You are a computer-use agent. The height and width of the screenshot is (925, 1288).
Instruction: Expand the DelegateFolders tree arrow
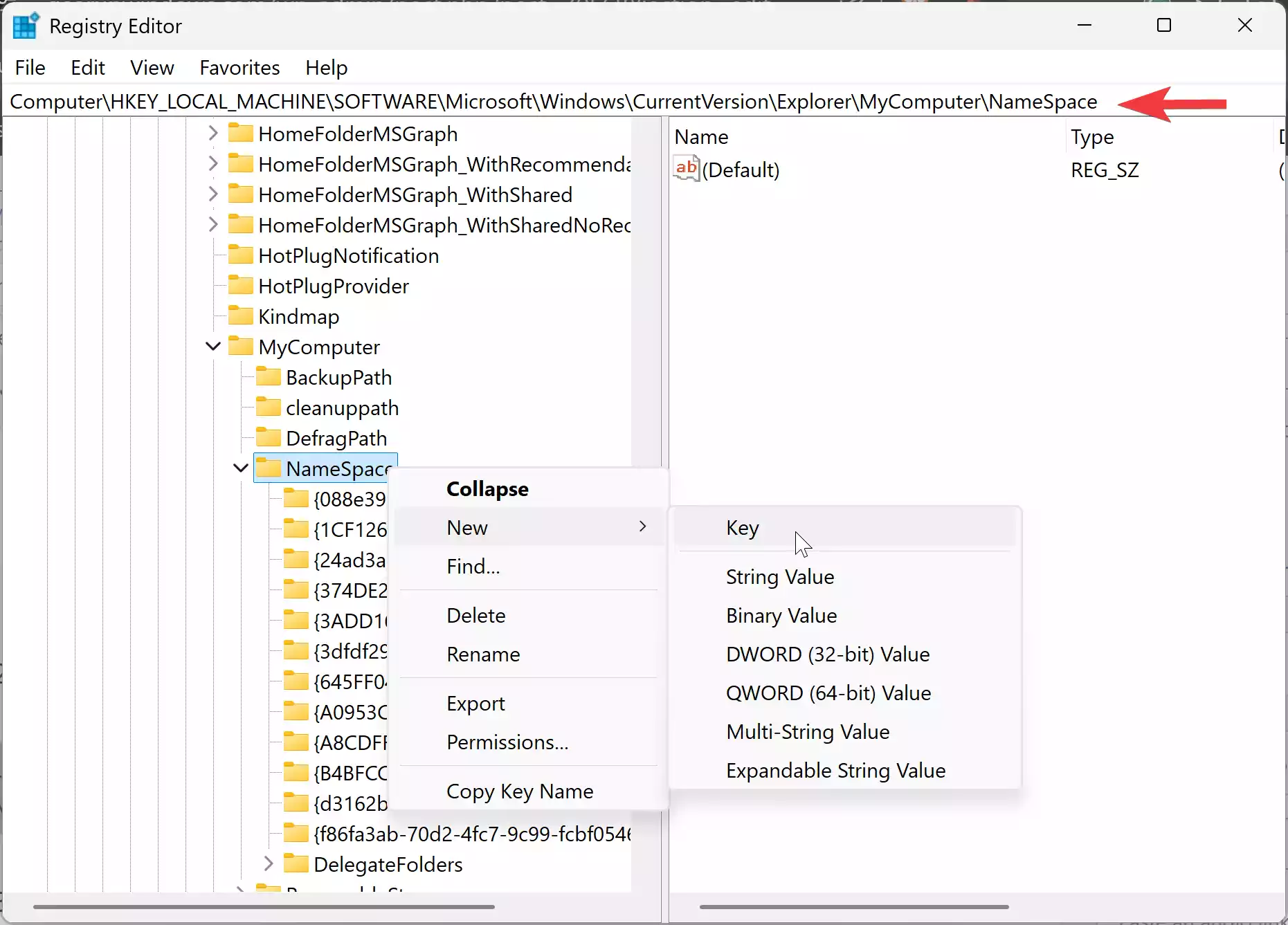pyautogui.click(x=269, y=863)
